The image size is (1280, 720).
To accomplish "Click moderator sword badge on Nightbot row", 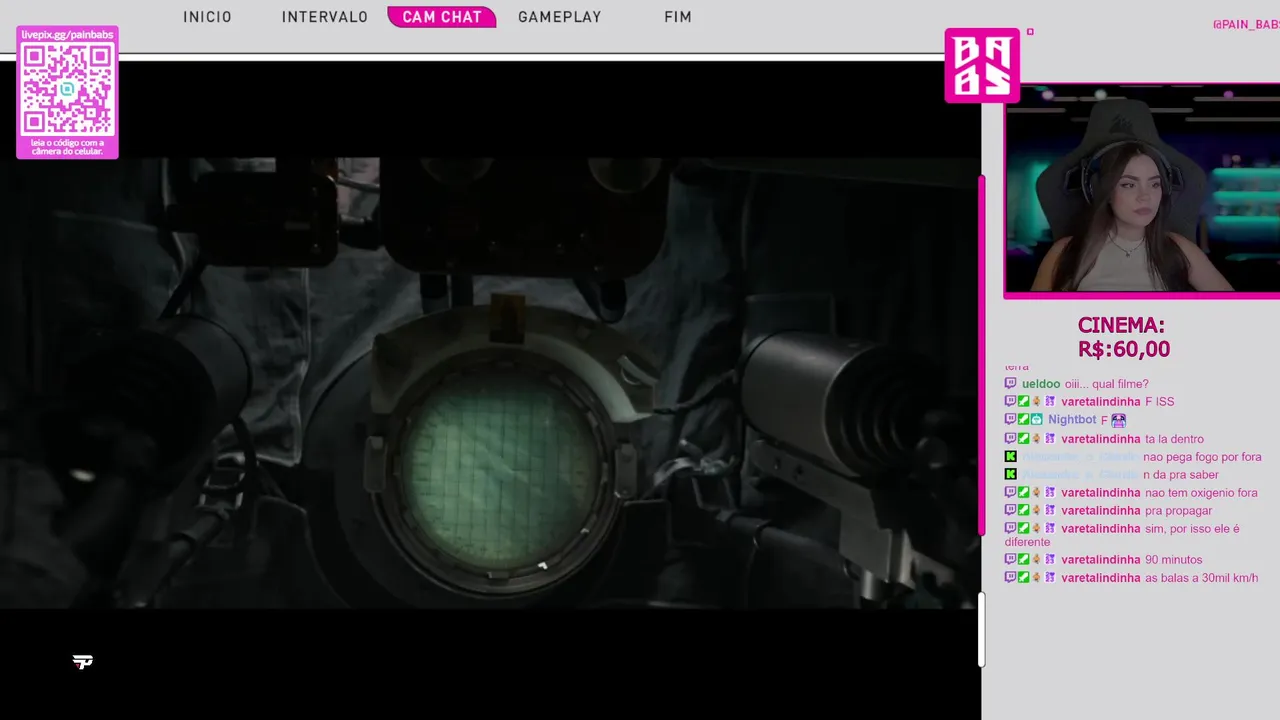I will [1024, 420].
